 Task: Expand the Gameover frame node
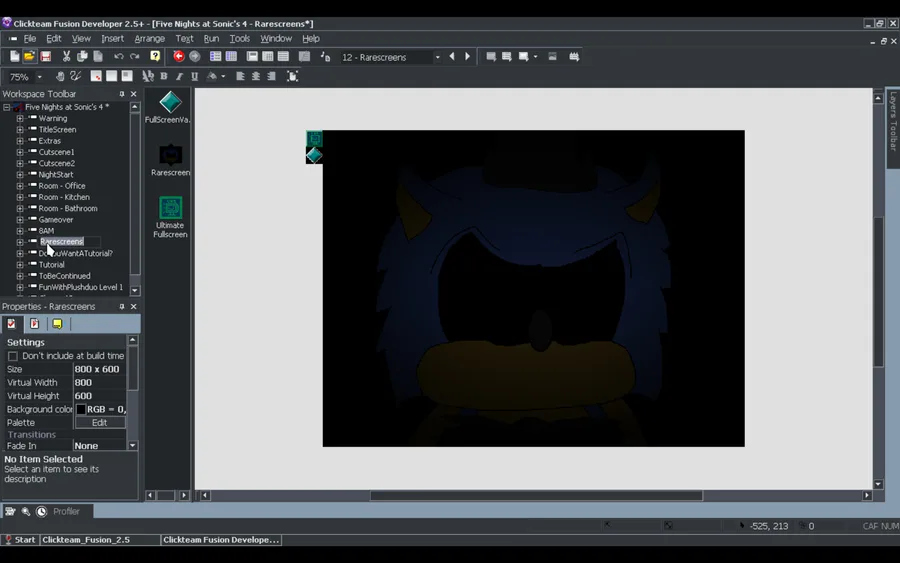coord(20,219)
